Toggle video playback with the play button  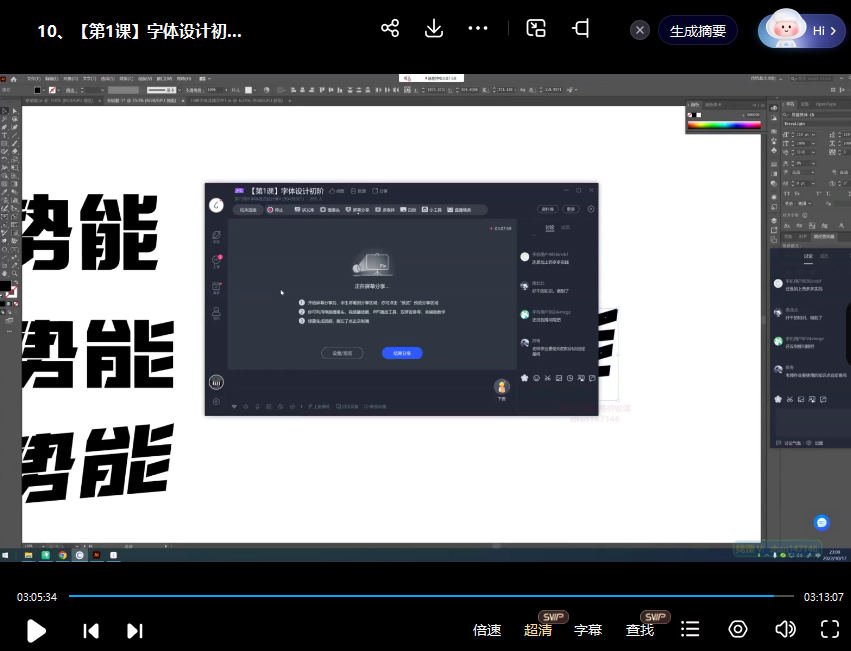[36, 630]
